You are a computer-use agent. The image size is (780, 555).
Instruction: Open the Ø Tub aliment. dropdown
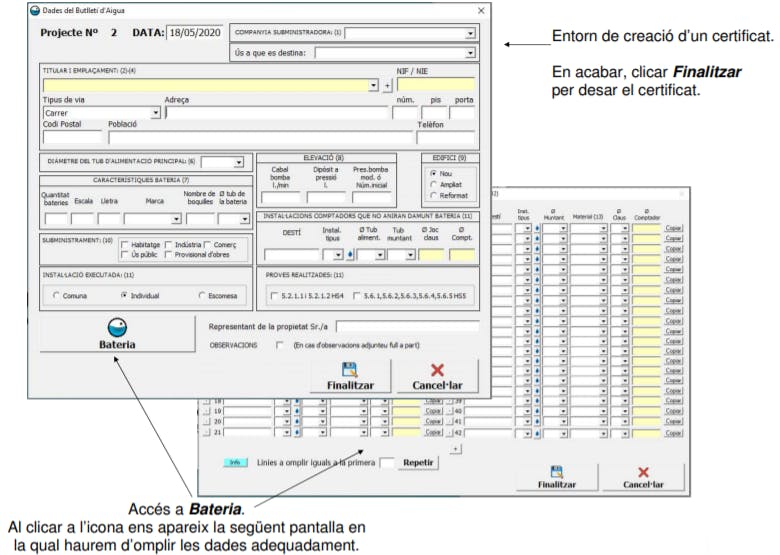pyautogui.click(x=380, y=255)
